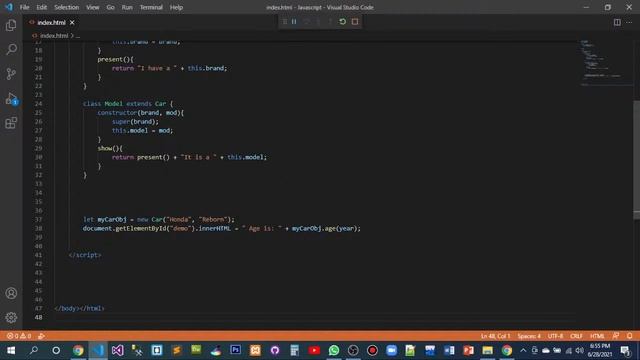This screenshot has width=640, height=360.
Task: Open the Run menu
Action: coord(127,7)
